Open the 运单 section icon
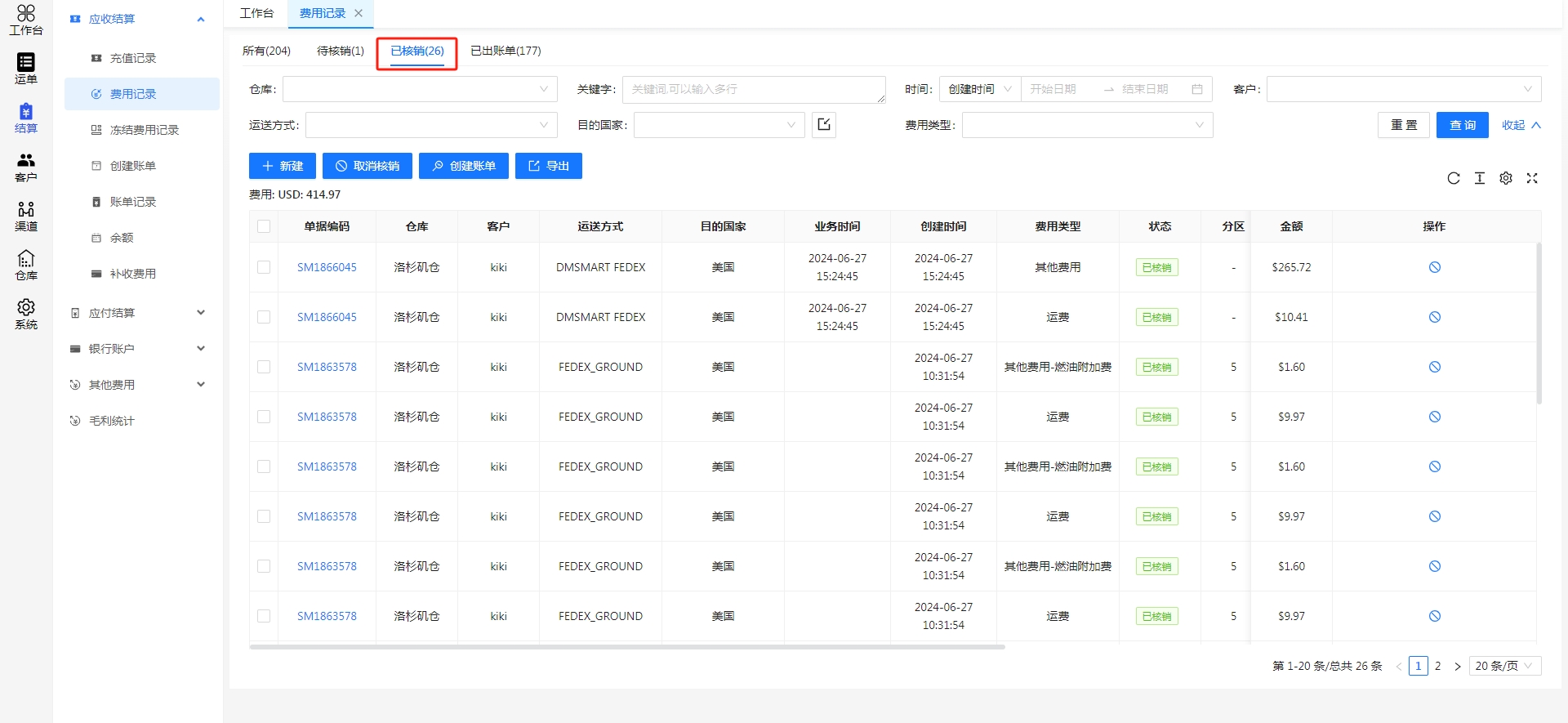The image size is (1568, 723). tap(26, 69)
